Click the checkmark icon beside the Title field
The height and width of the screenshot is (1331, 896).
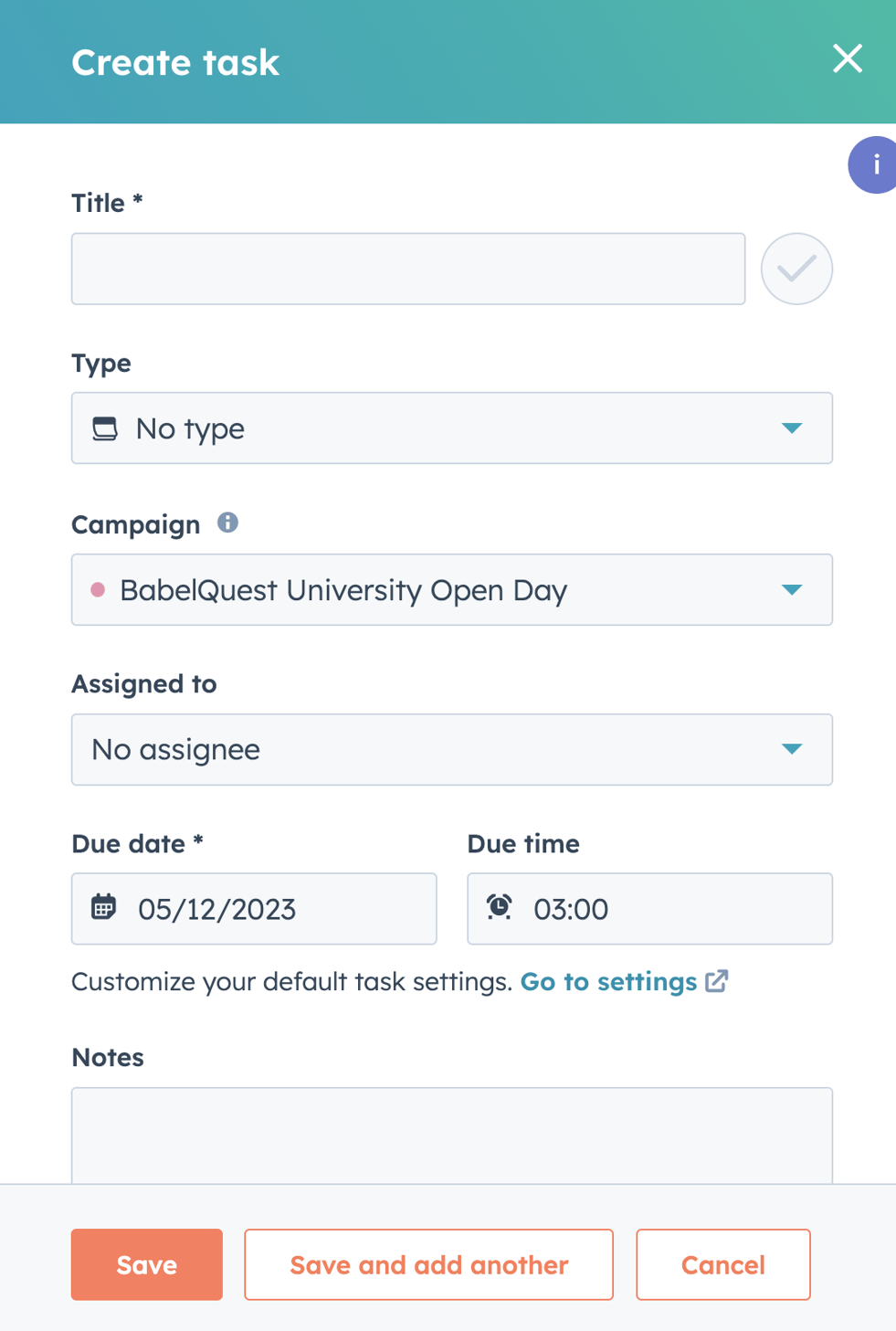tap(796, 269)
